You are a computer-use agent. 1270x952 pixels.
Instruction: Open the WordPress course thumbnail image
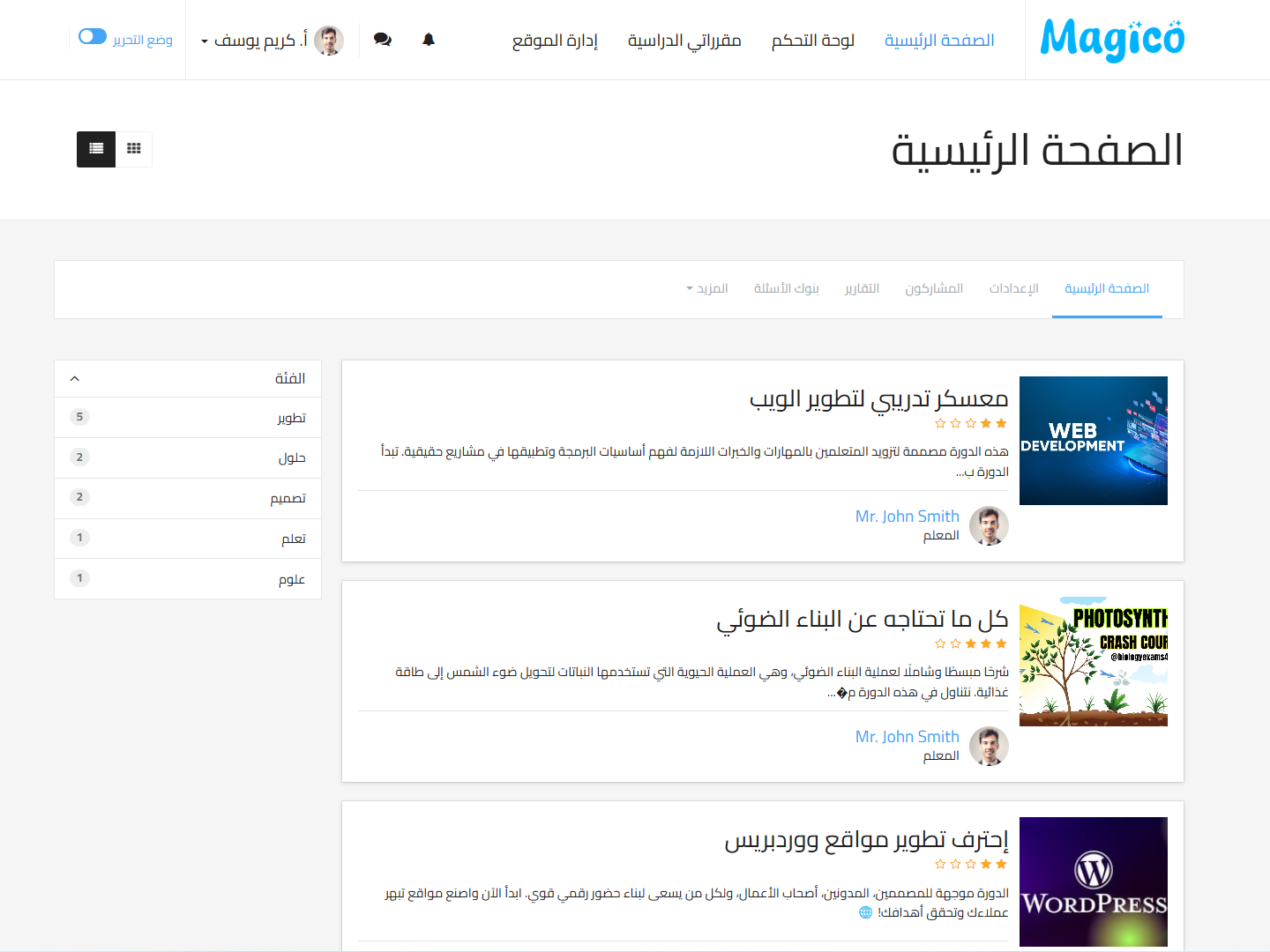pyautogui.click(x=1093, y=881)
